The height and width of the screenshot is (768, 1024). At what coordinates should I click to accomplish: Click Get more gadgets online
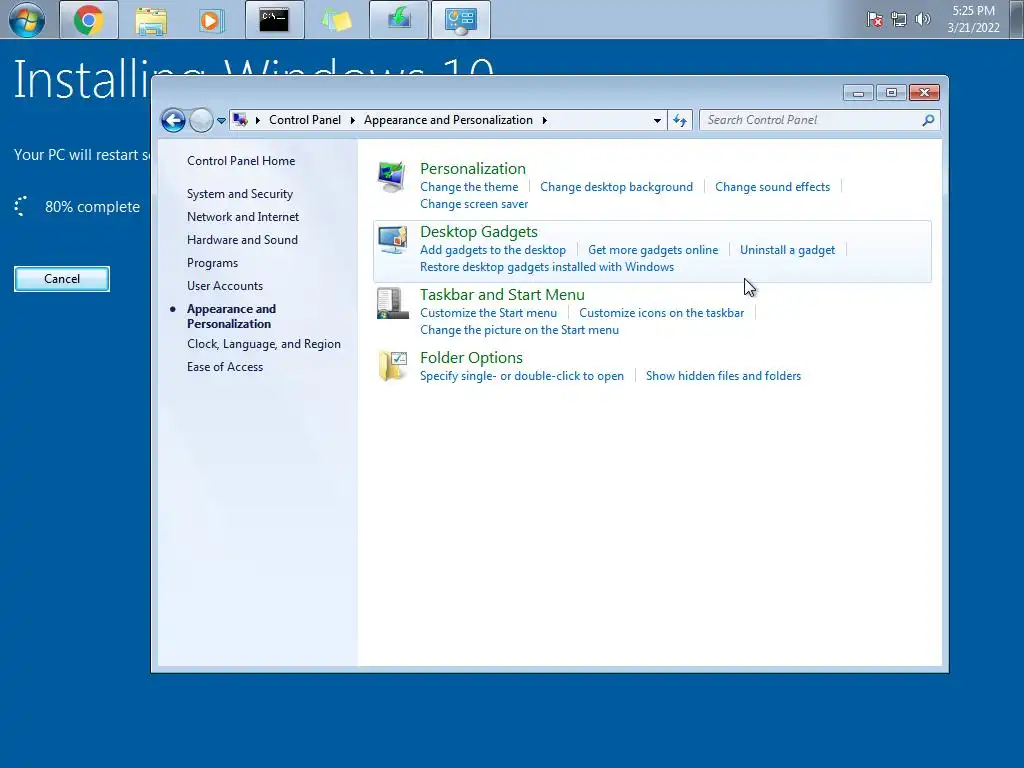click(653, 250)
